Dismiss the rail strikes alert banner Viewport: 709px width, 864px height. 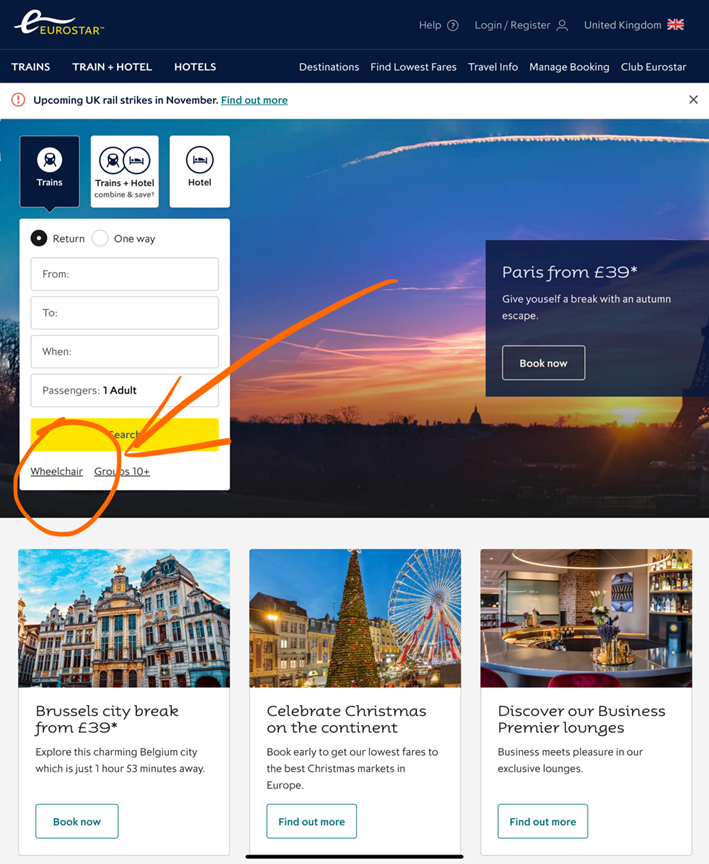point(694,100)
